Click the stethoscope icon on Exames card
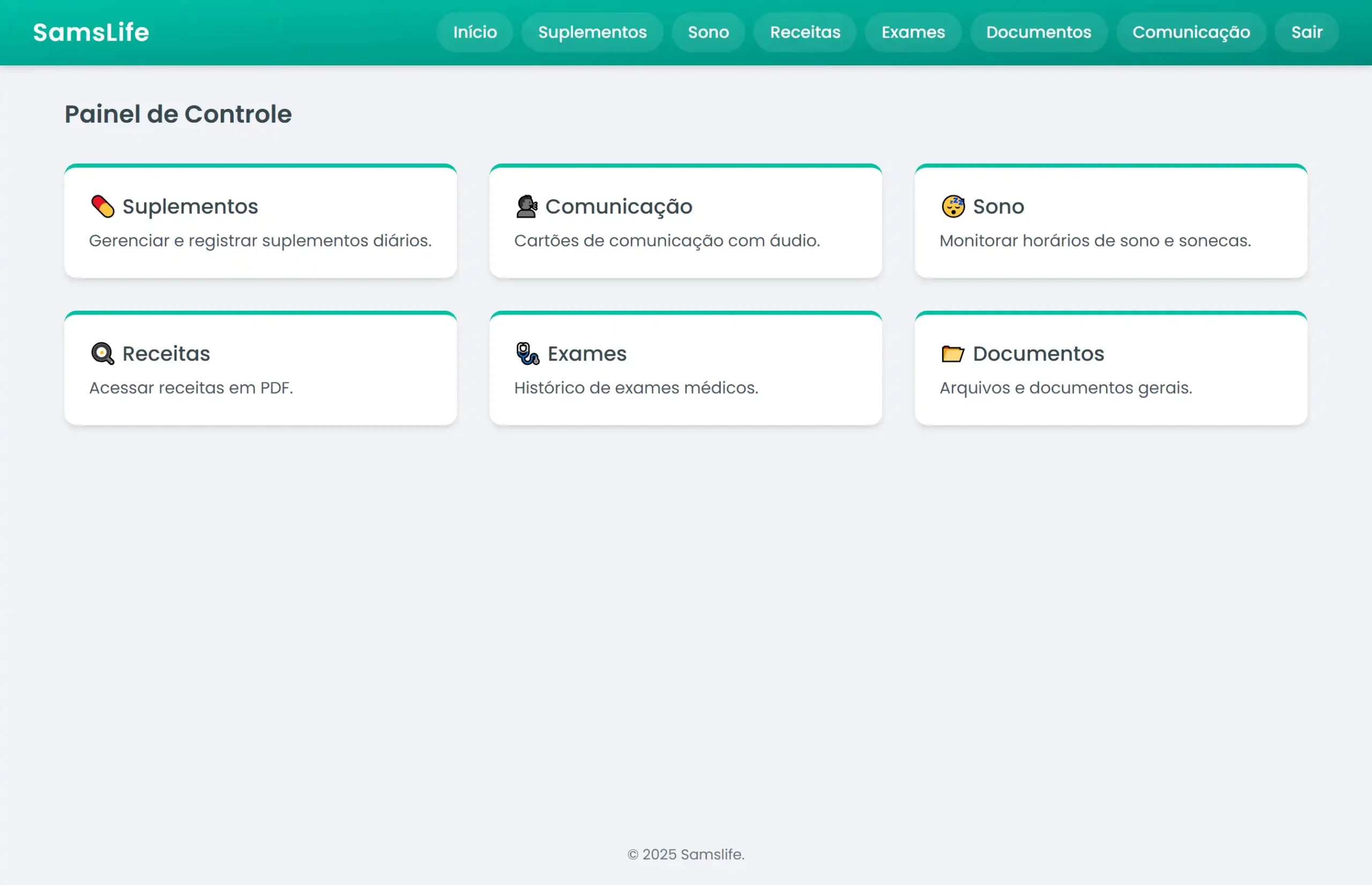This screenshot has height=885, width=1372. (526, 354)
